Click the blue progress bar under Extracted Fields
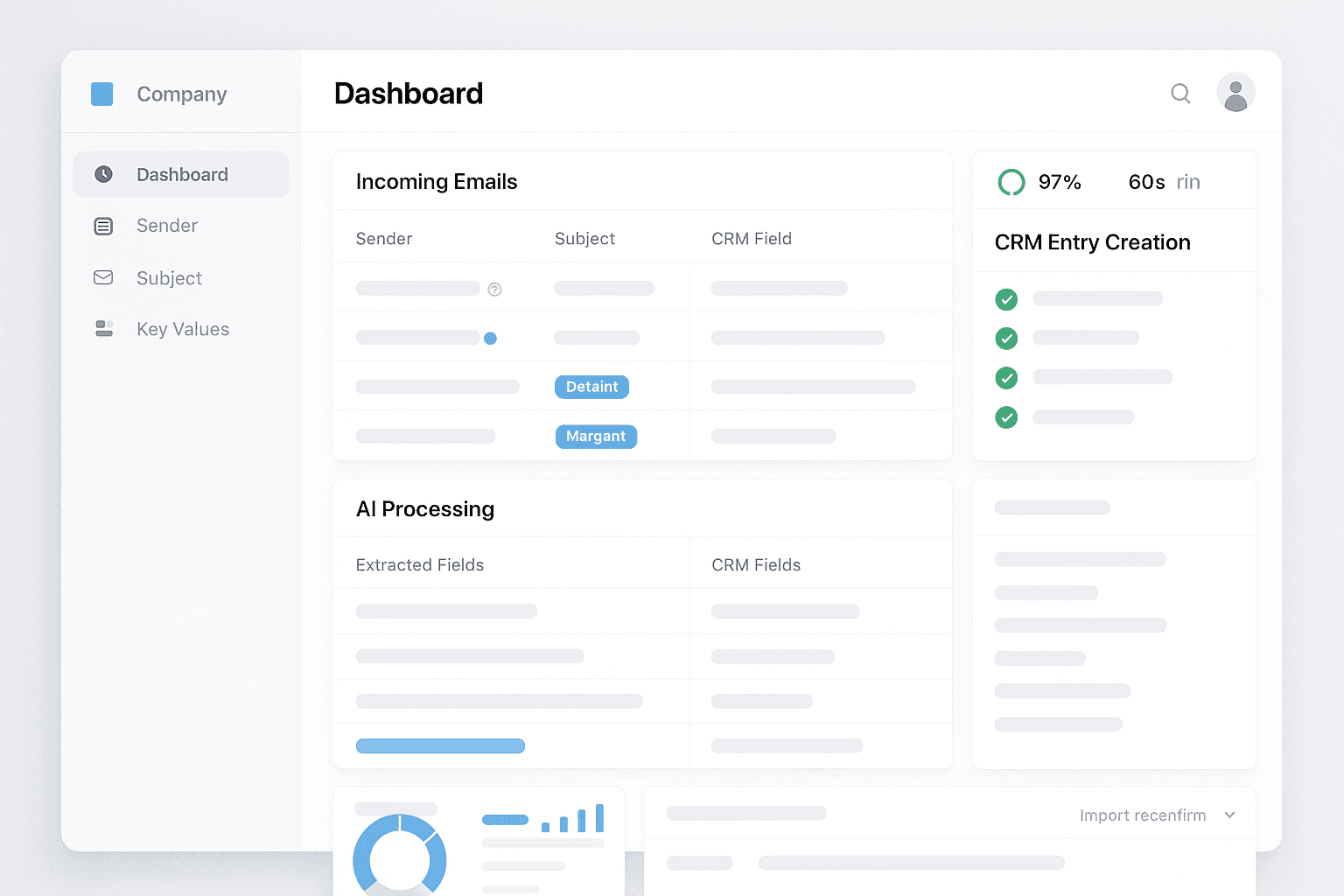The height and width of the screenshot is (896, 1344). point(440,745)
